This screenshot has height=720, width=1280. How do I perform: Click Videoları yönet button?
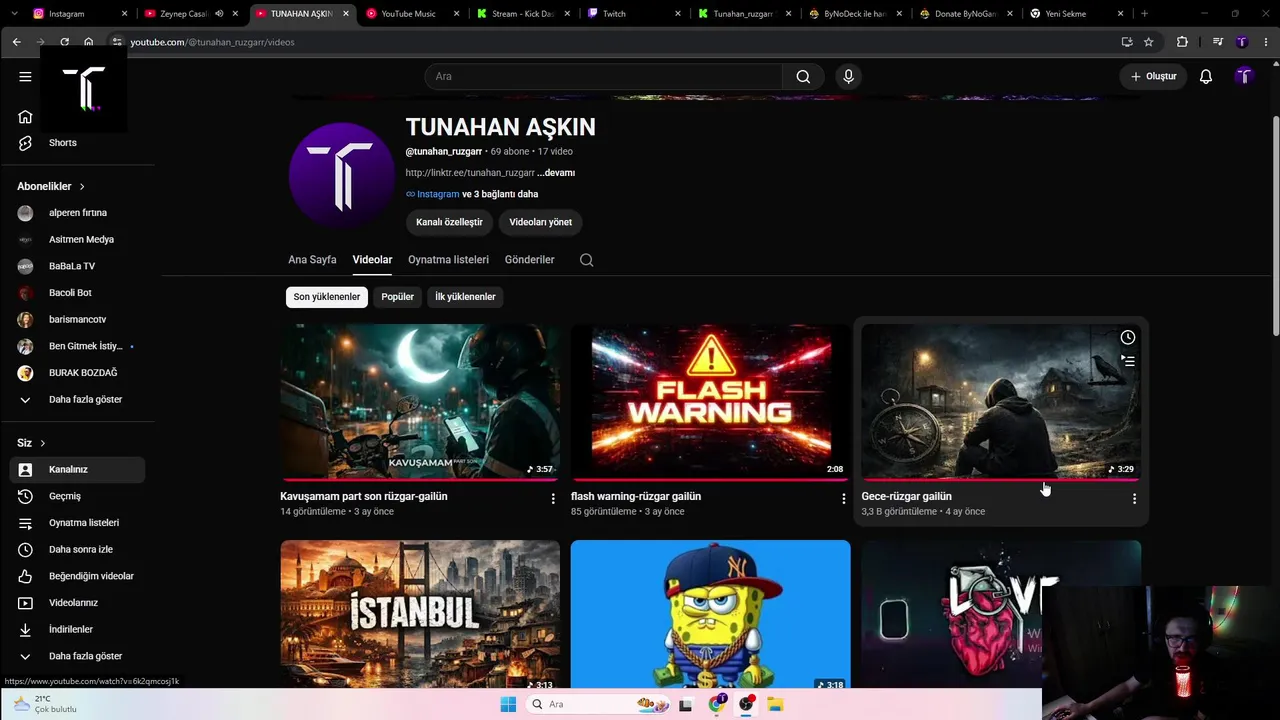click(540, 222)
